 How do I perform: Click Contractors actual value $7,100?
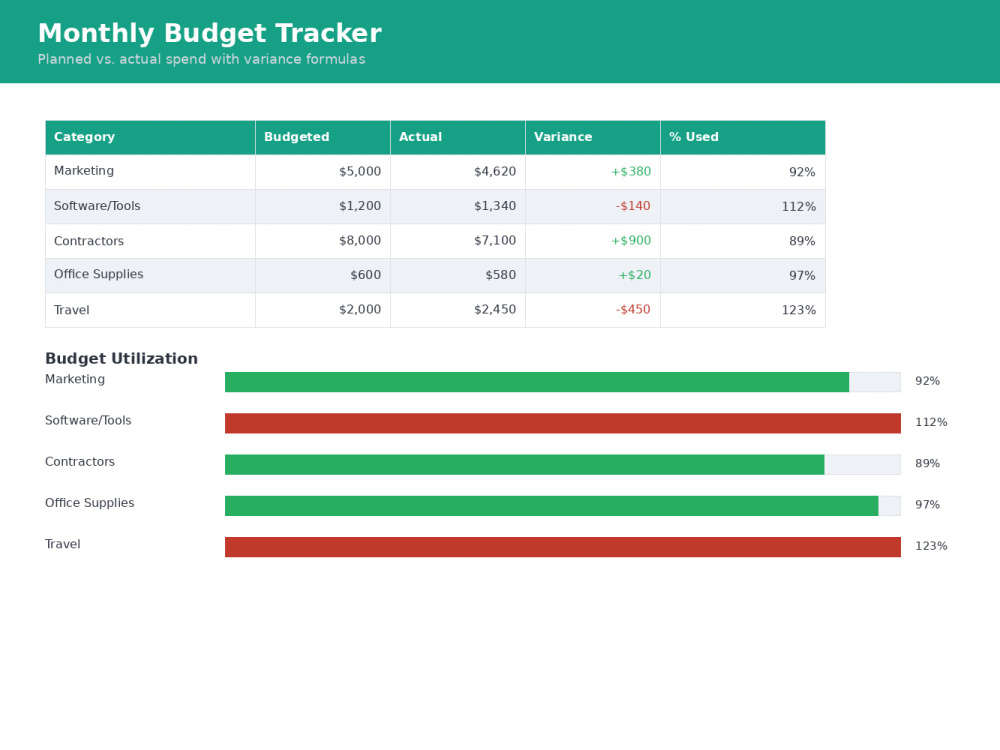[458, 241]
